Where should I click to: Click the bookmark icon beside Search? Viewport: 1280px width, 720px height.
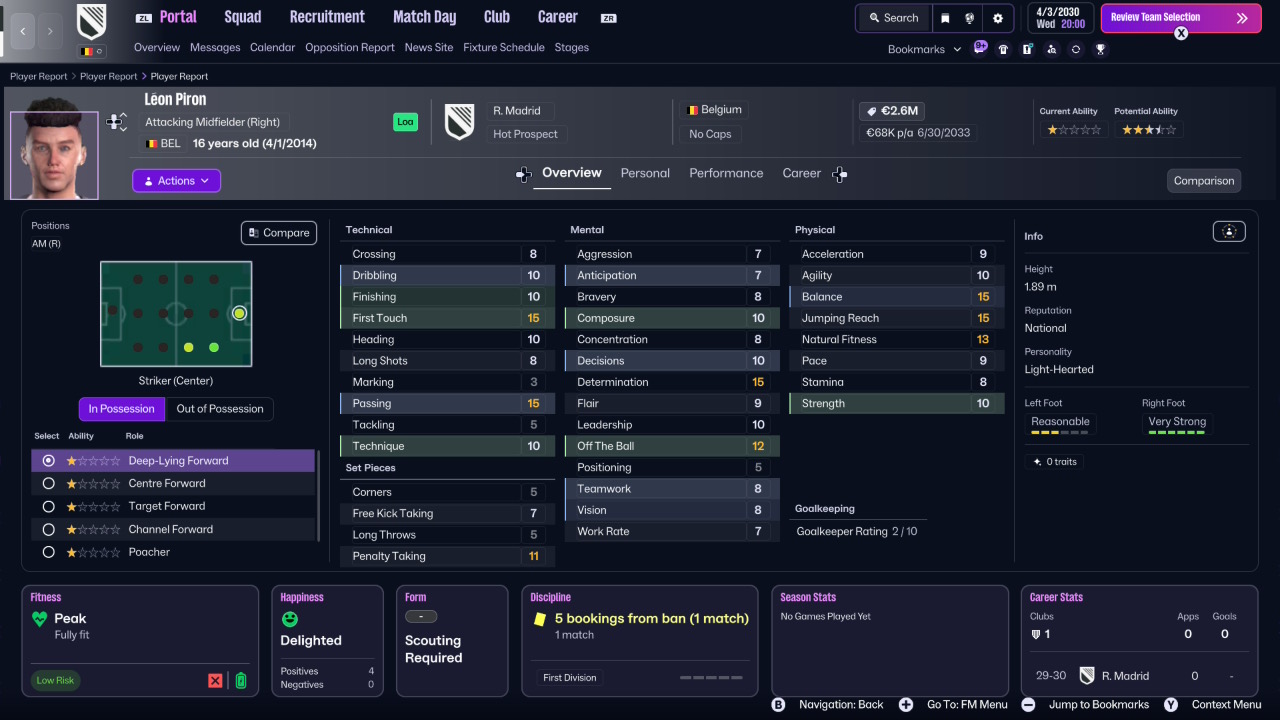coord(945,18)
